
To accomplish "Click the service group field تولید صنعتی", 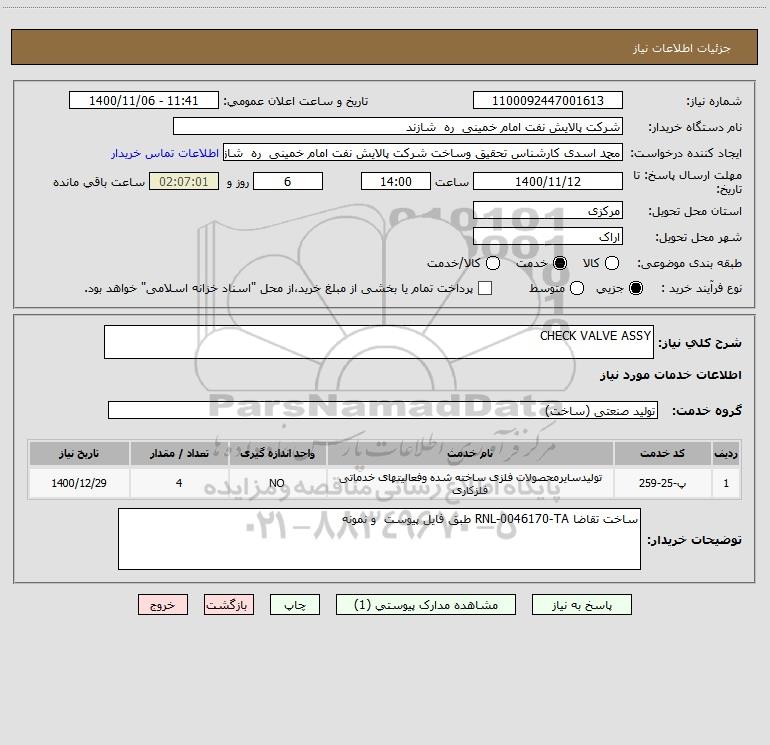I will pos(383,411).
